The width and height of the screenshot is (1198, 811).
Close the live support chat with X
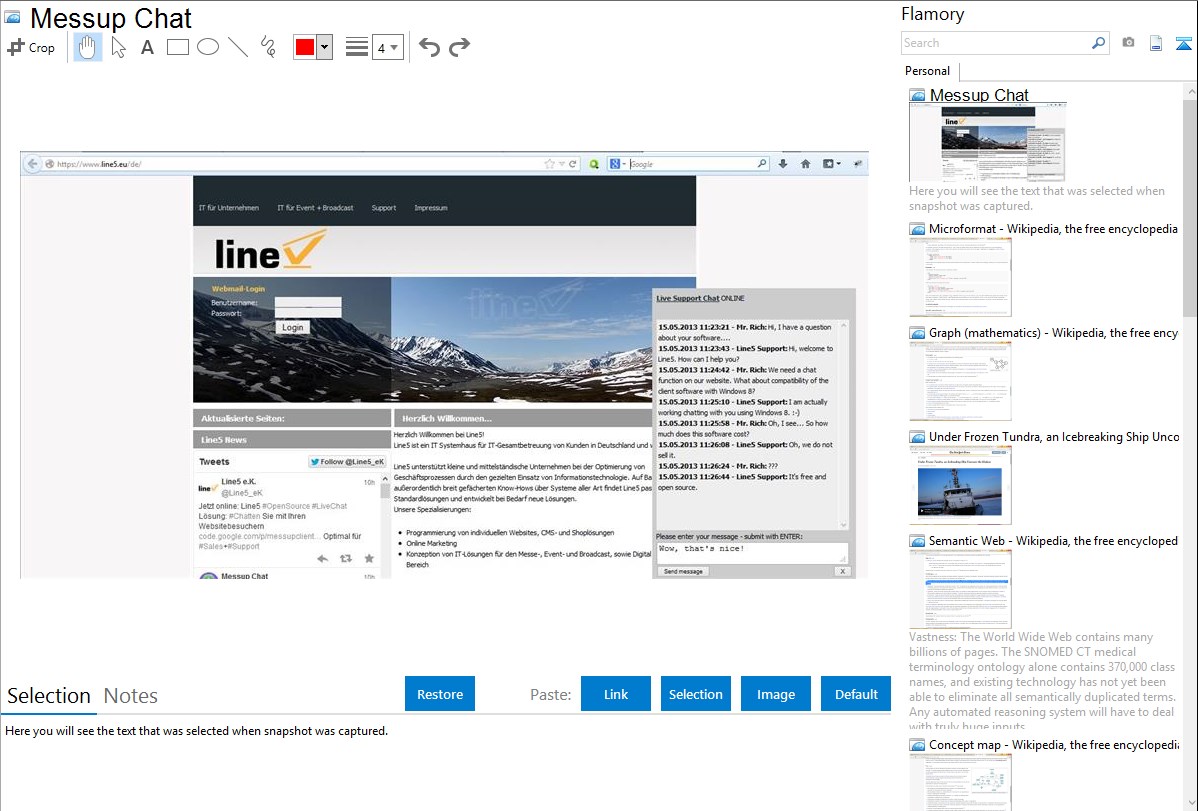[843, 571]
